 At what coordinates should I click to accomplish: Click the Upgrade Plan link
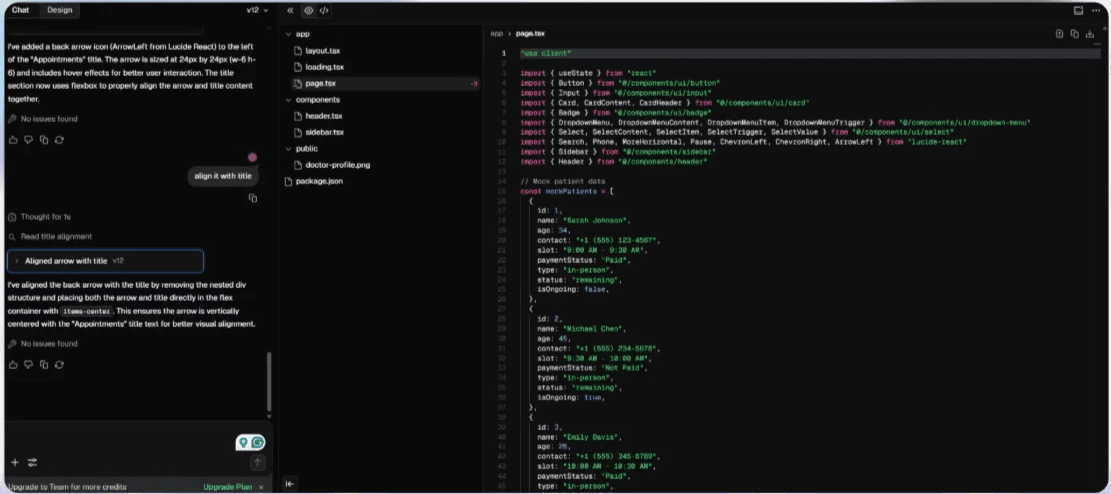[x=227, y=487]
